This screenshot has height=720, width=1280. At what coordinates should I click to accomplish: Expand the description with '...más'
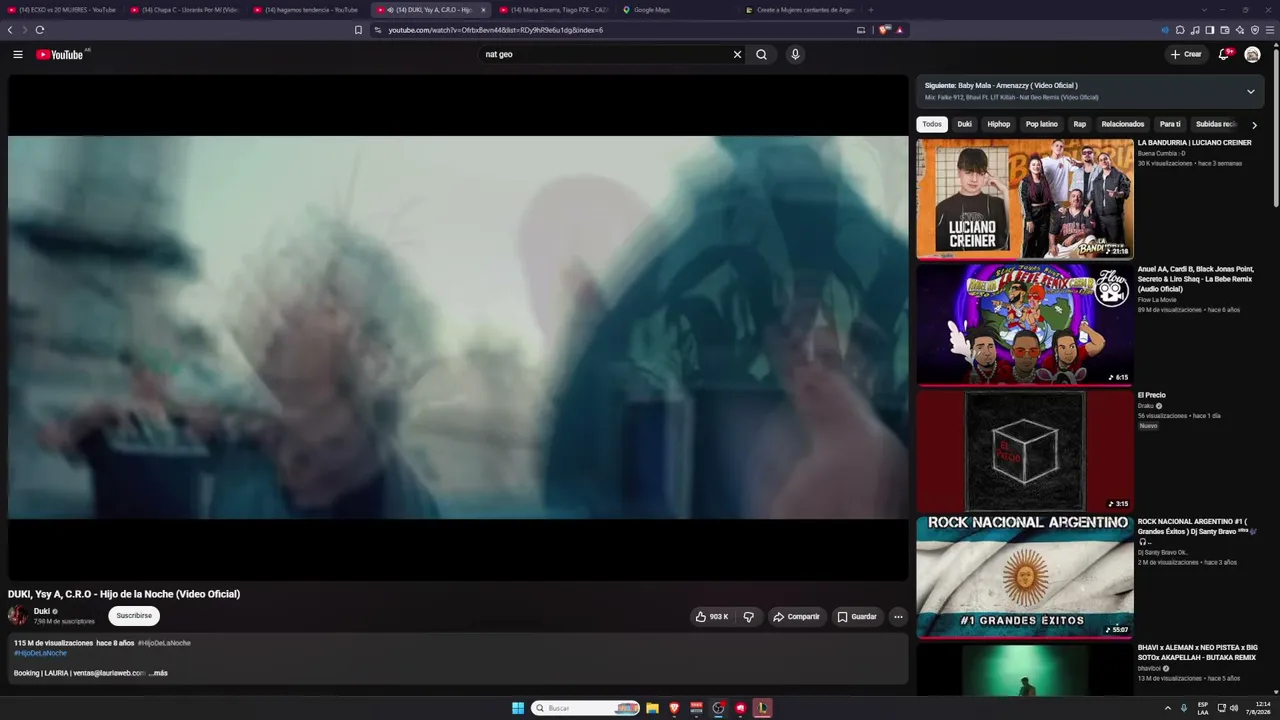click(158, 673)
